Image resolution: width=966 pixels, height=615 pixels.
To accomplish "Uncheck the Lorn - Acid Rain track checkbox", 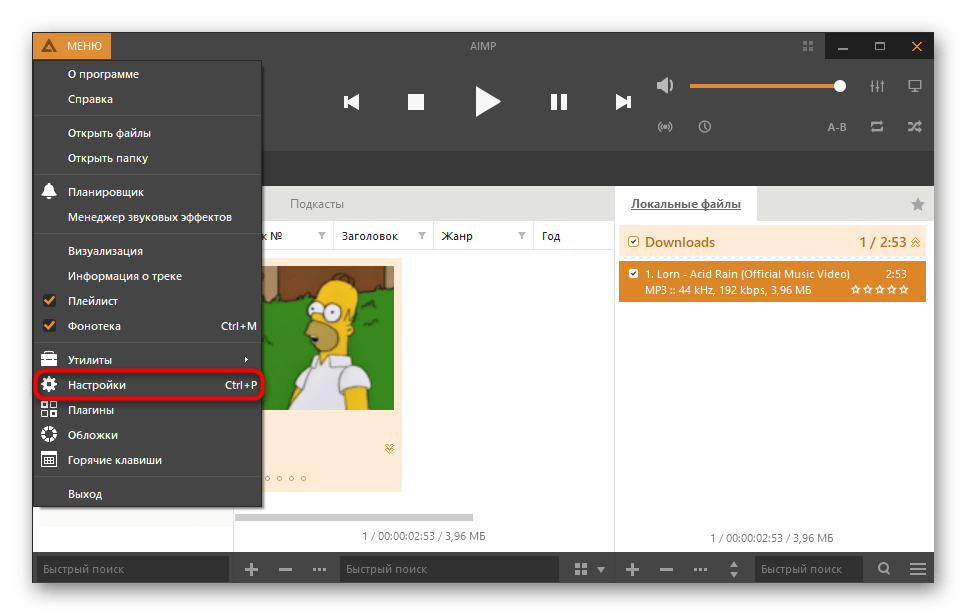I will [x=633, y=274].
